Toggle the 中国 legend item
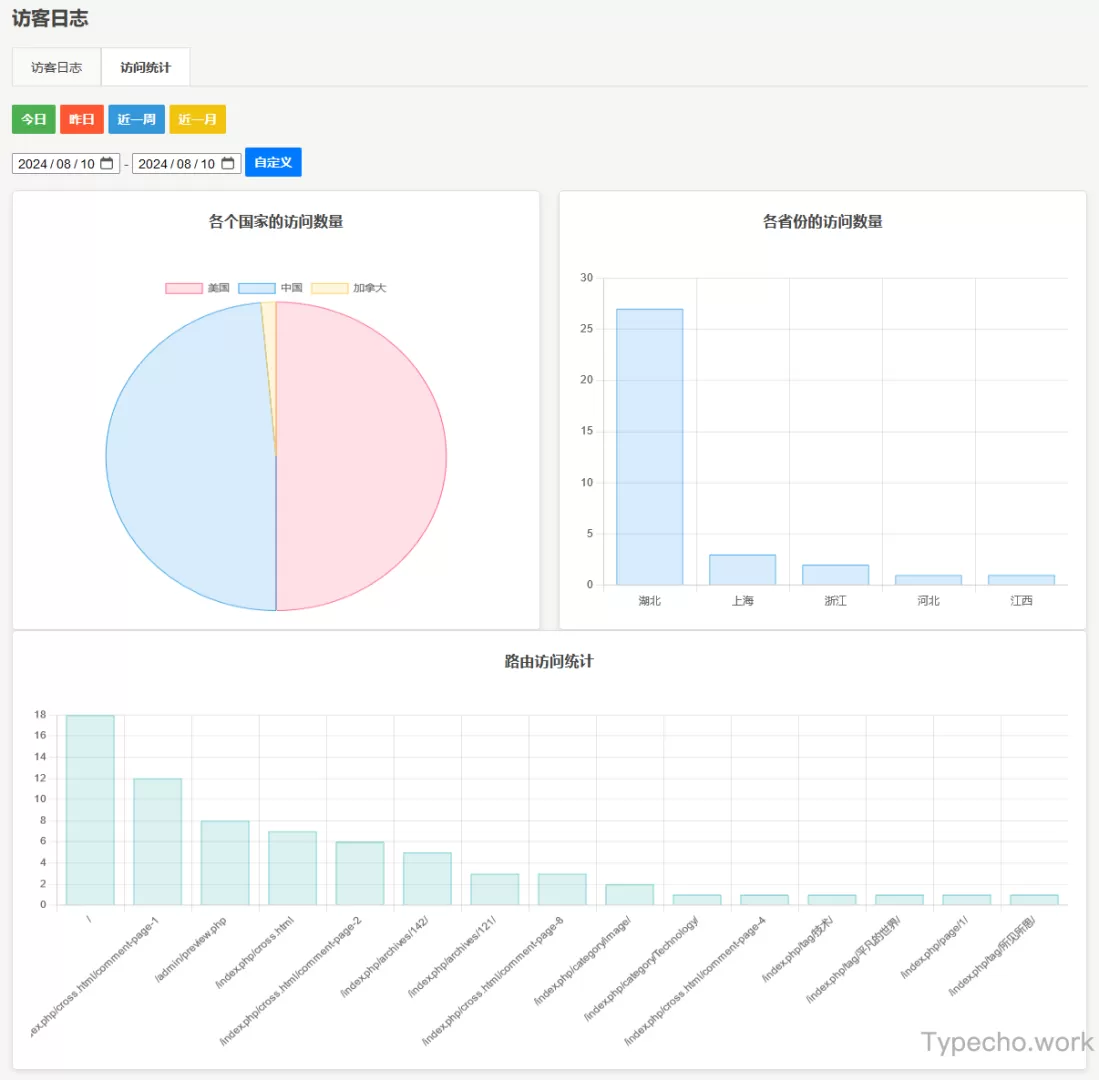 click(x=270, y=288)
